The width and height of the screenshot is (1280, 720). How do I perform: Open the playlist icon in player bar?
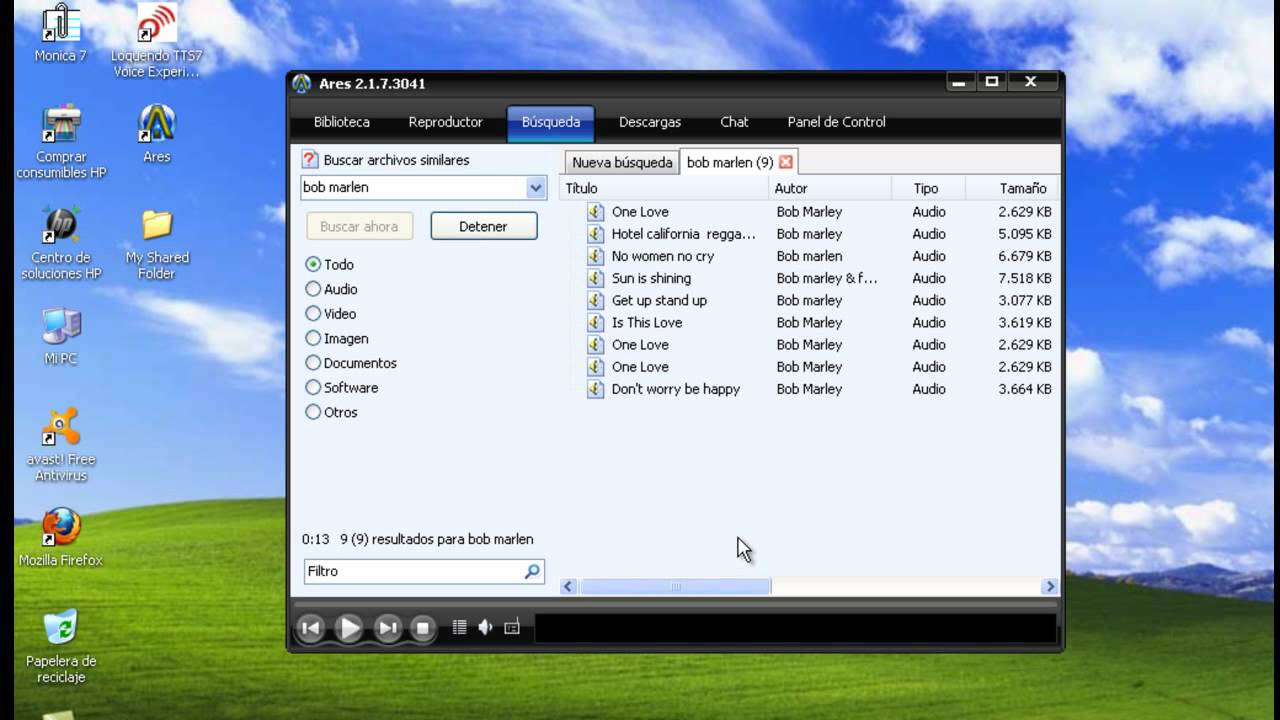(x=460, y=628)
